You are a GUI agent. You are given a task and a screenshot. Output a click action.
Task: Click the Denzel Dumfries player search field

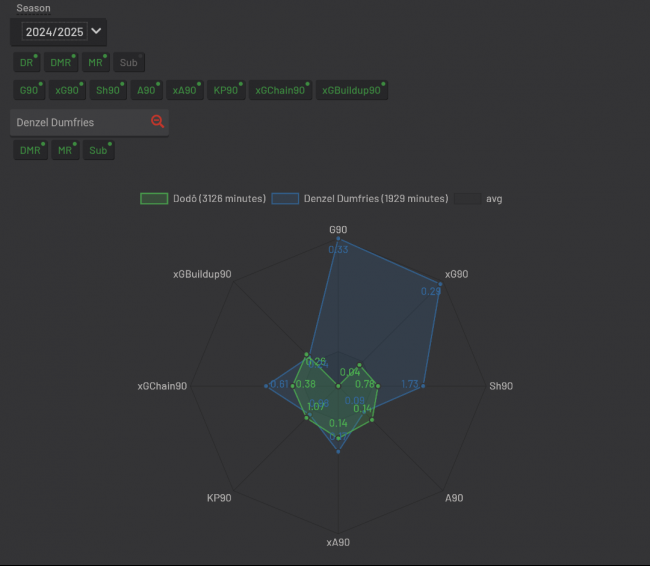(x=89, y=122)
